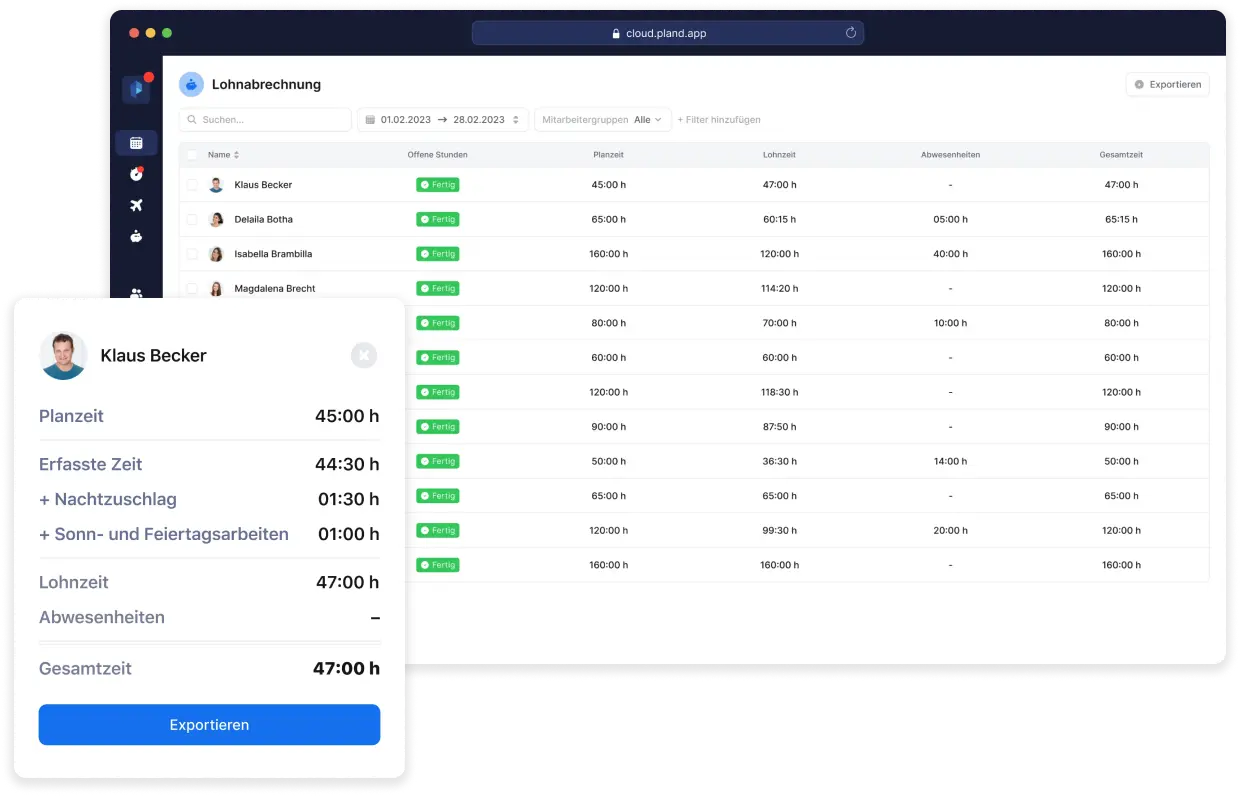The width and height of the screenshot is (1240, 796).
Task: Click the blue Exportieren button in Klaus Becker's card
Action: tap(209, 725)
